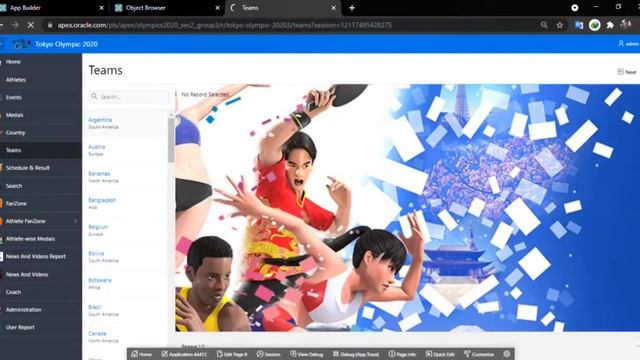
Task: Click the recording indicator in title bar
Action: click(575, 7)
